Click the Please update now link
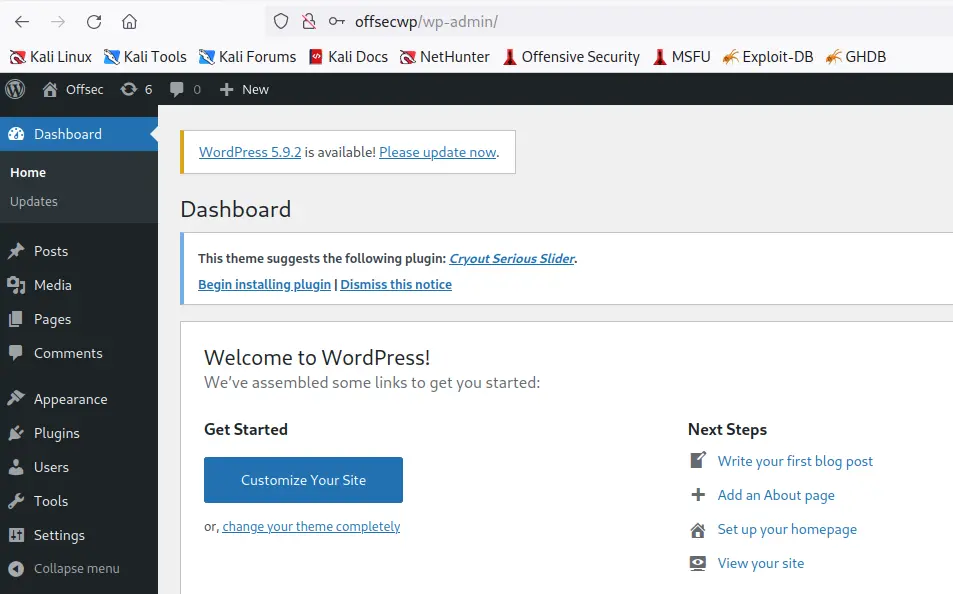Screen dimensions: 953x594 click(x=437, y=152)
